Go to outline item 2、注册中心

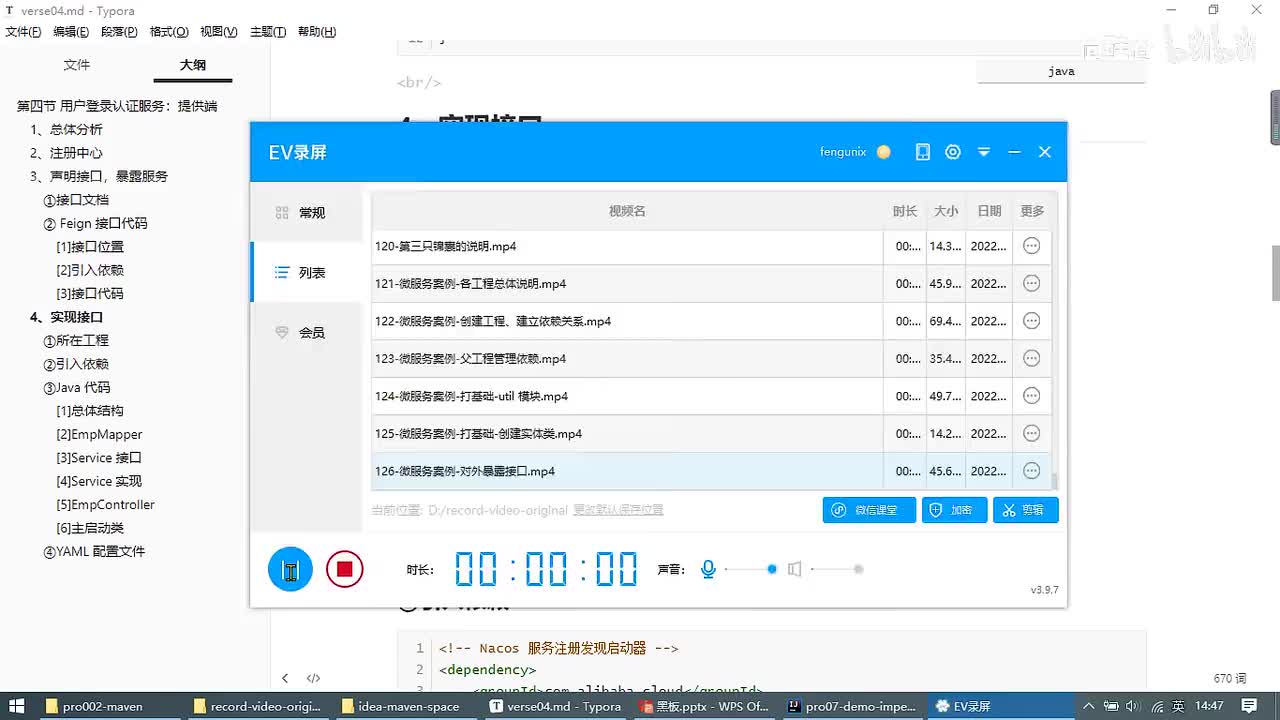pyautogui.click(x=66, y=153)
